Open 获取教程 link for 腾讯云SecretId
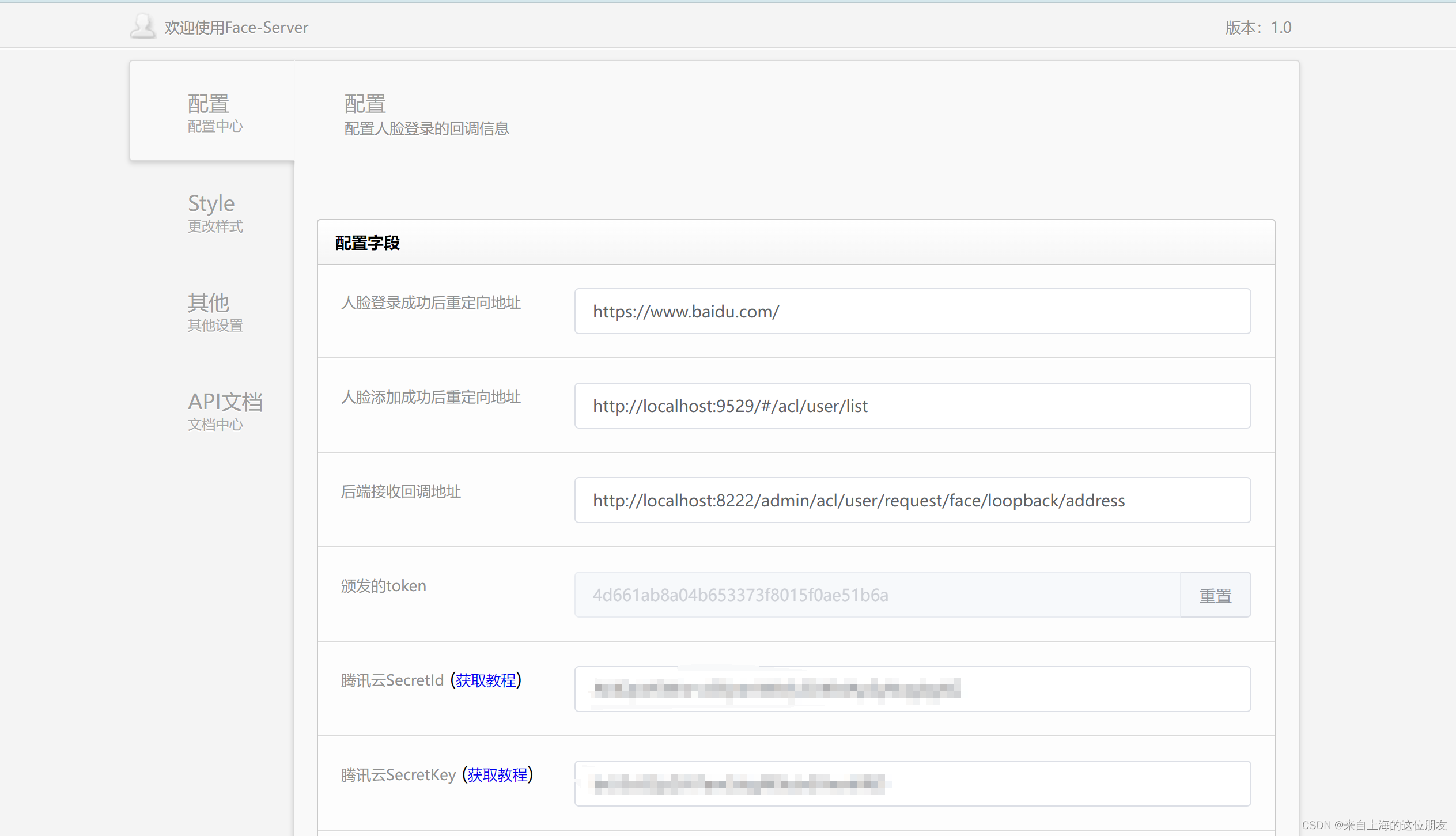The height and width of the screenshot is (836, 1456). pyautogui.click(x=485, y=680)
